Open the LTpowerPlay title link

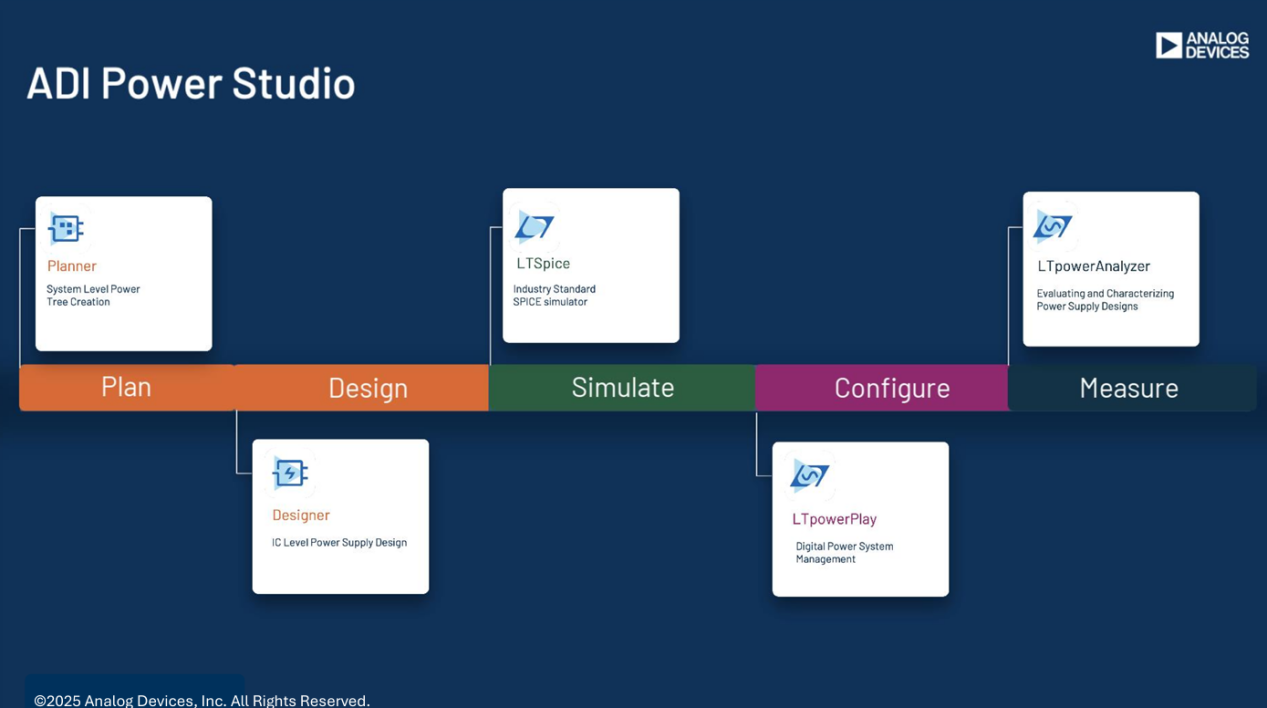click(834, 519)
